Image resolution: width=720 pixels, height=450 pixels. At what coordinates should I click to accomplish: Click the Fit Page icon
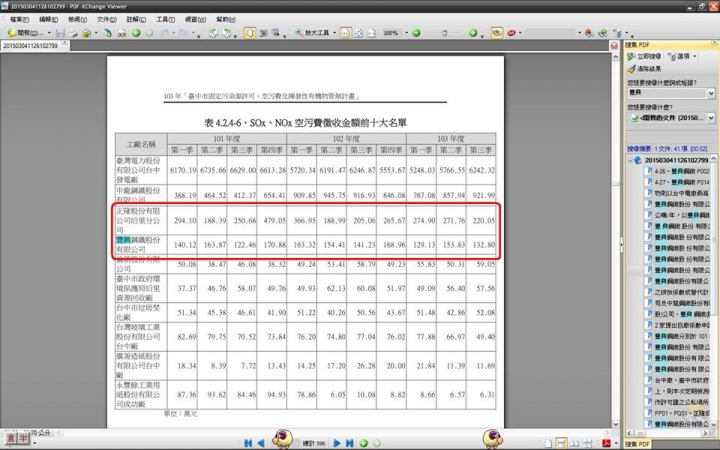click(359, 33)
